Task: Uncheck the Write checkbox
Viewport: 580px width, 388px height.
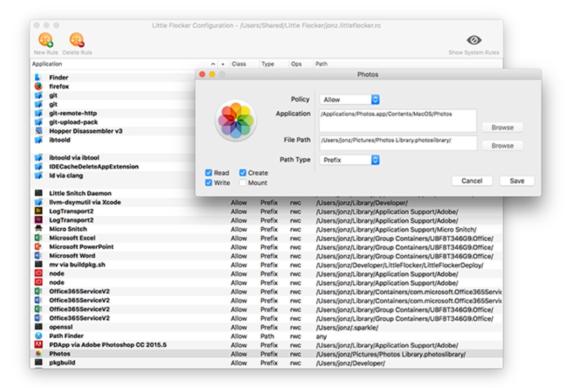Action: pos(209,183)
